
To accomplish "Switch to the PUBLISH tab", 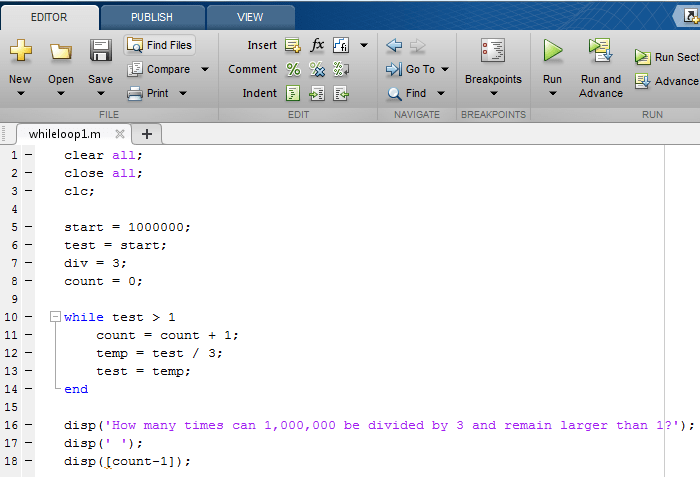I will click(x=152, y=17).
